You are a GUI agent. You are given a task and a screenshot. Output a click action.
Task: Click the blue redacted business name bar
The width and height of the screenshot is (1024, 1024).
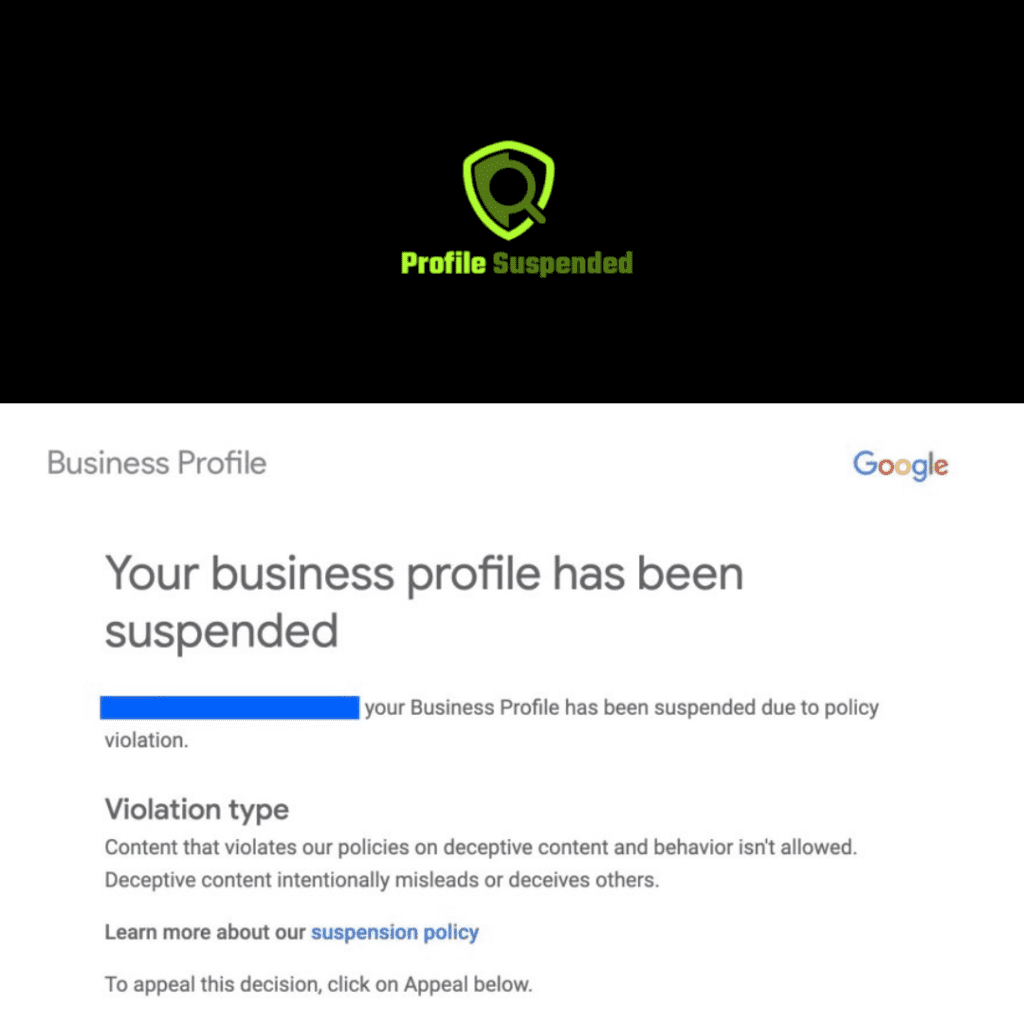[228, 707]
